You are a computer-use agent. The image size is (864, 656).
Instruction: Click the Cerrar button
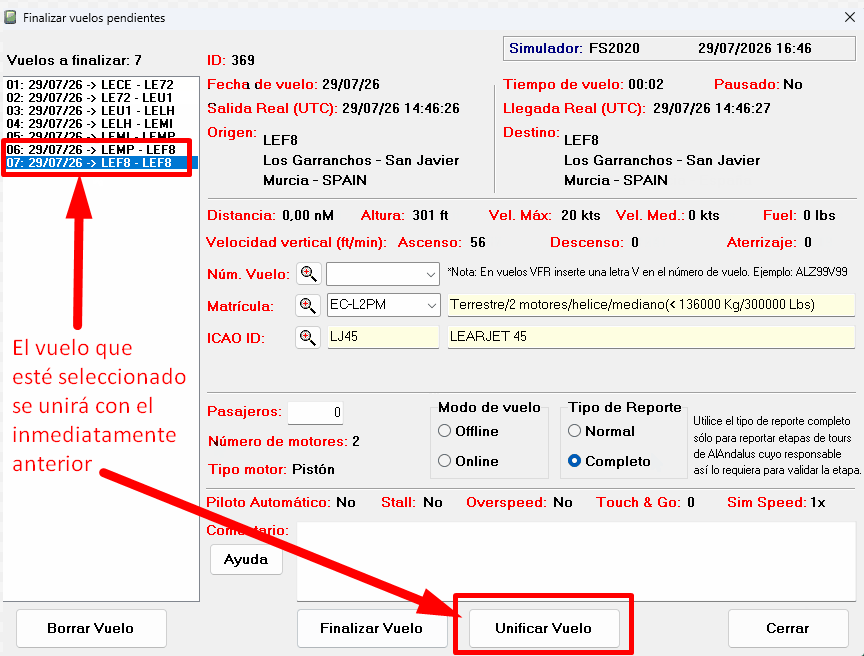787,628
